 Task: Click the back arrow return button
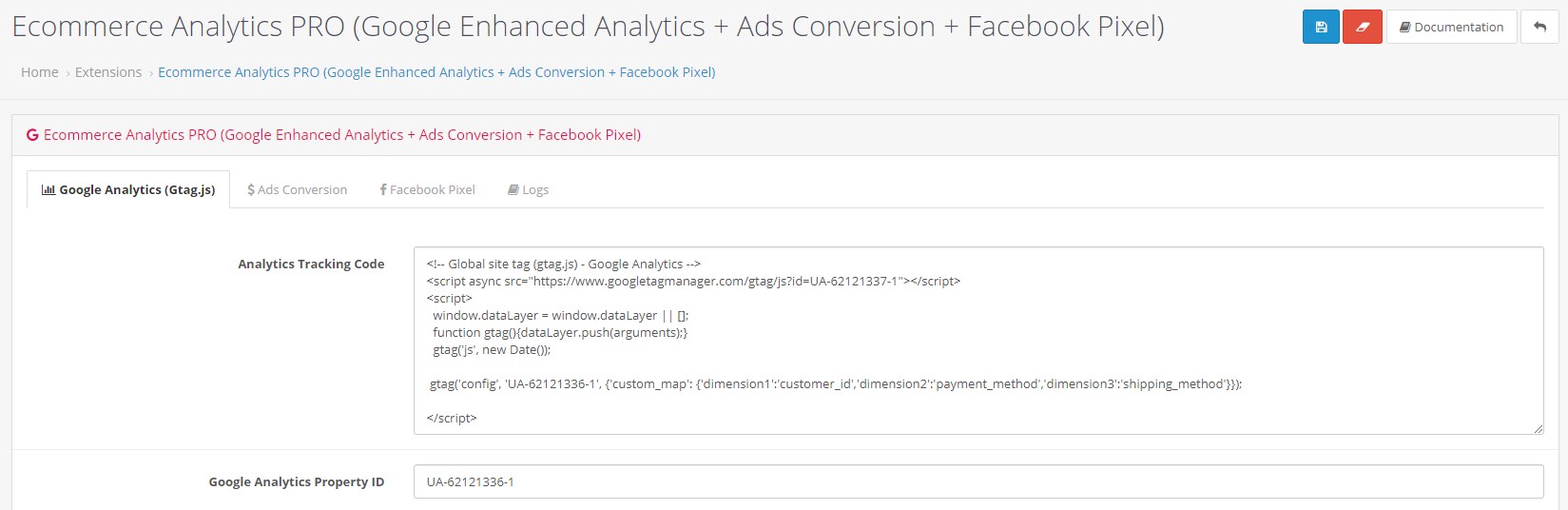pos(1539,27)
